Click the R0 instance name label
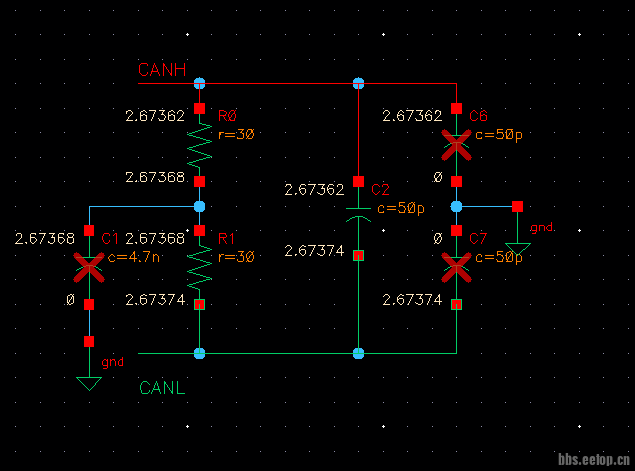The height and width of the screenshot is (471, 635). [x=226, y=117]
